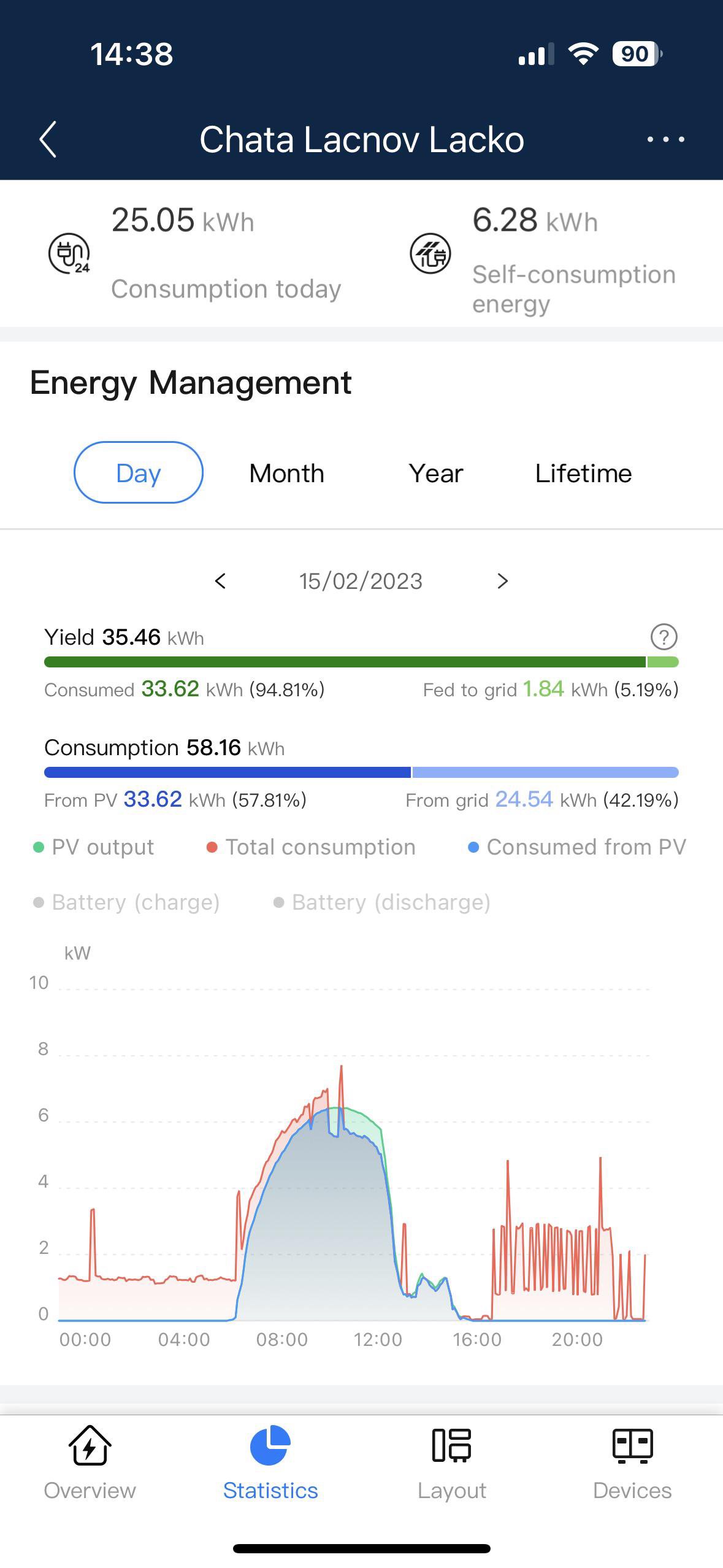Image resolution: width=723 pixels, height=1568 pixels.
Task: Tap the dark green Yield consumed bar
Action: pyautogui.click(x=343, y=662)
